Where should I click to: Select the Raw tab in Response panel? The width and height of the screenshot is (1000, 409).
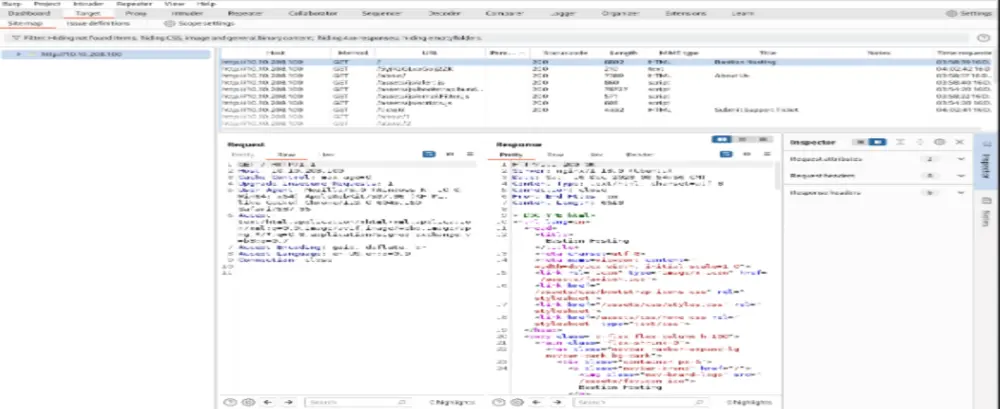pyautogui.click(x=555, y=154)
